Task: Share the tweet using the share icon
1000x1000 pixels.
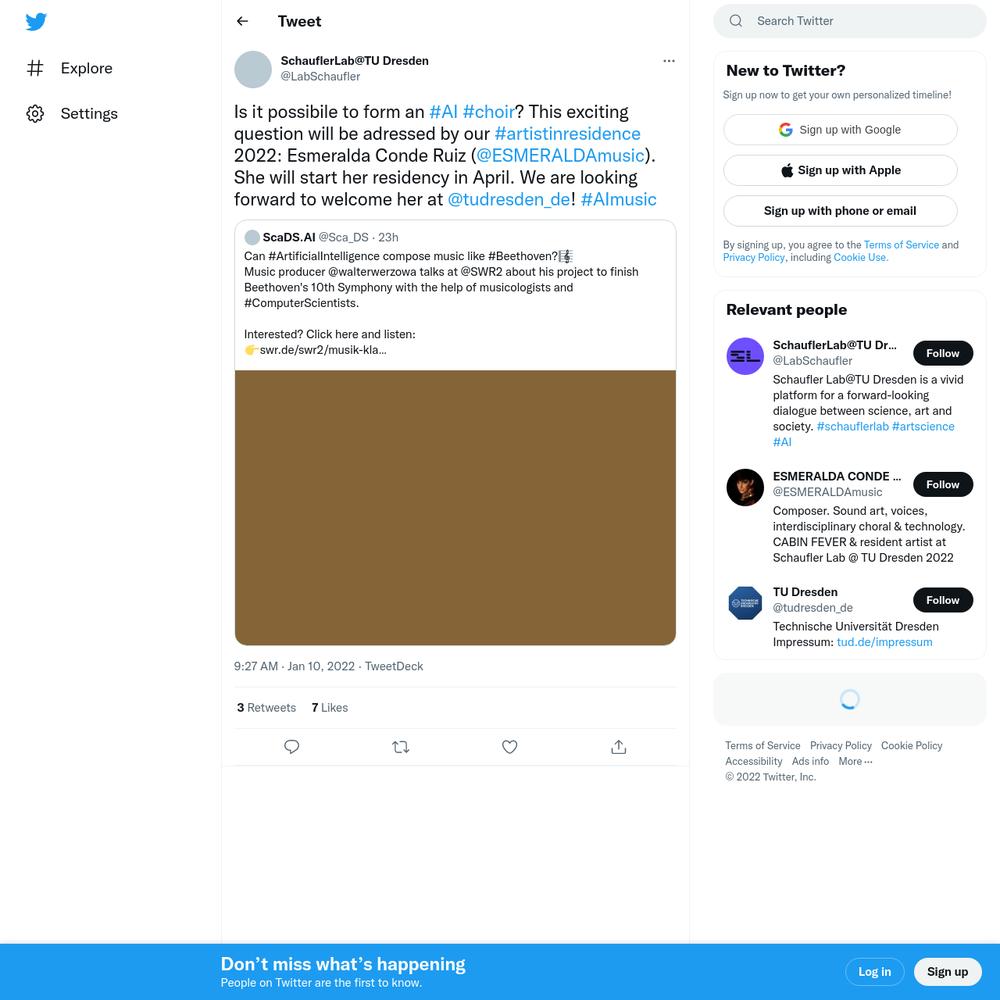Action: (x=619, y=747)
